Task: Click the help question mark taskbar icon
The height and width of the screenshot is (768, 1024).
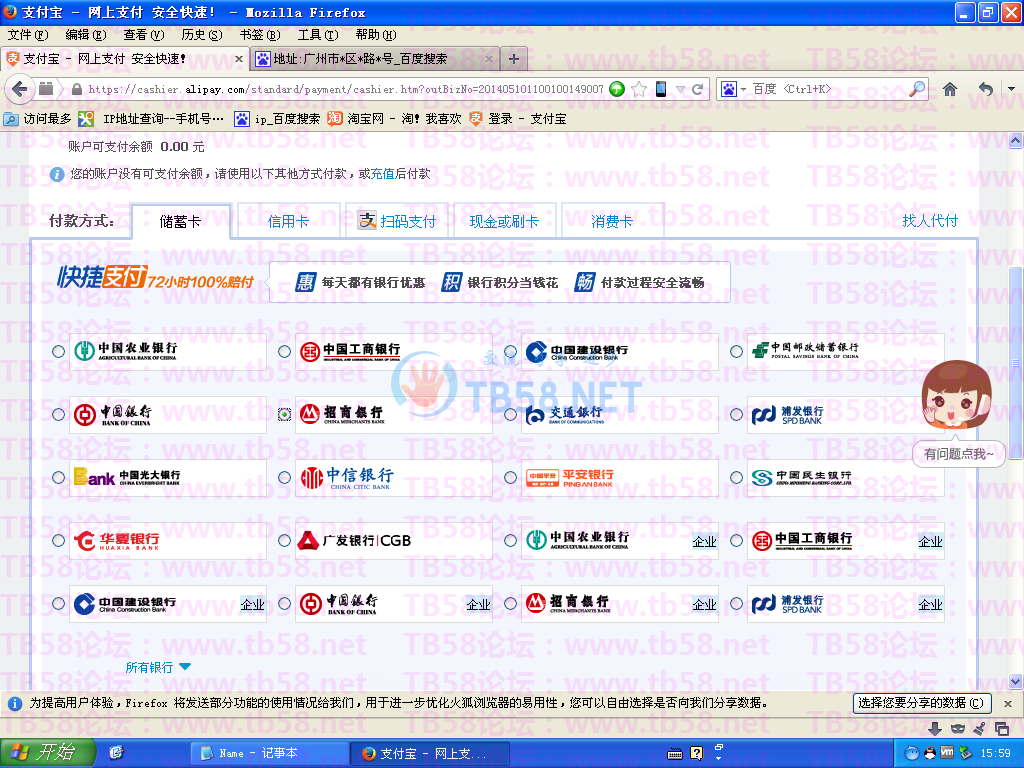Action: [697, 754]
